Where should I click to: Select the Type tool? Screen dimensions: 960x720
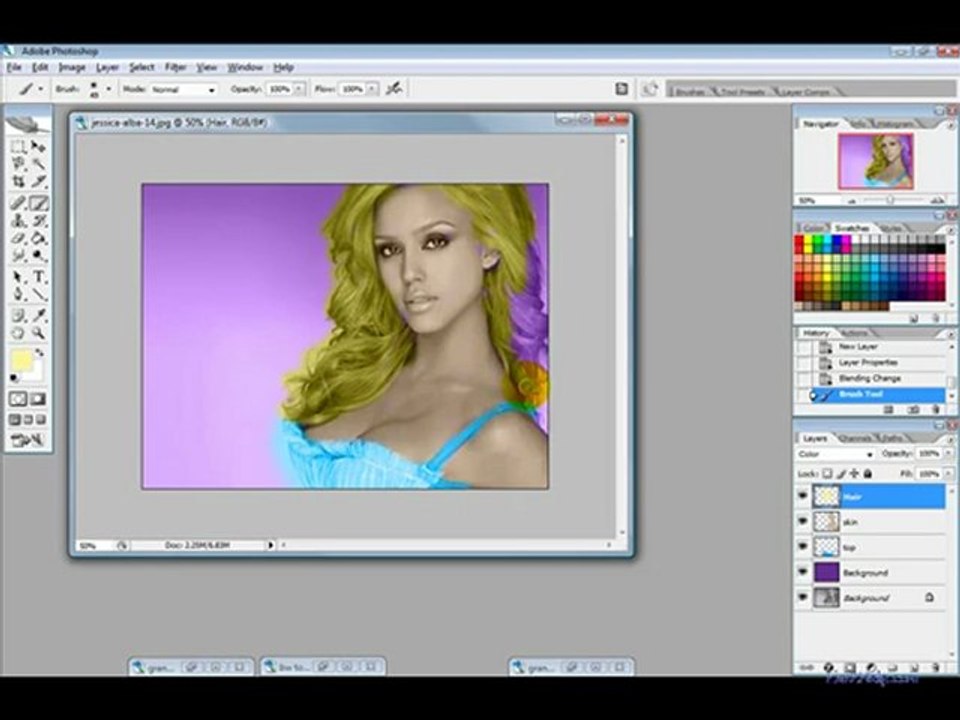tap(39, 277)
